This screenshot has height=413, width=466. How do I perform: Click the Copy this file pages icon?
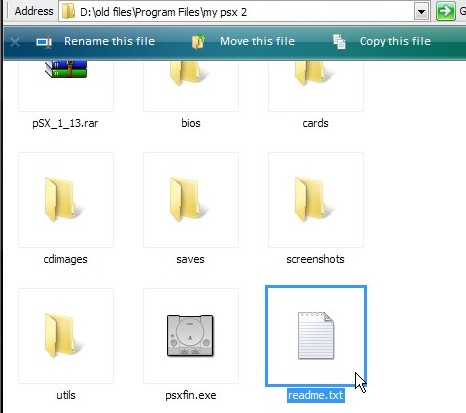point(339,42)
